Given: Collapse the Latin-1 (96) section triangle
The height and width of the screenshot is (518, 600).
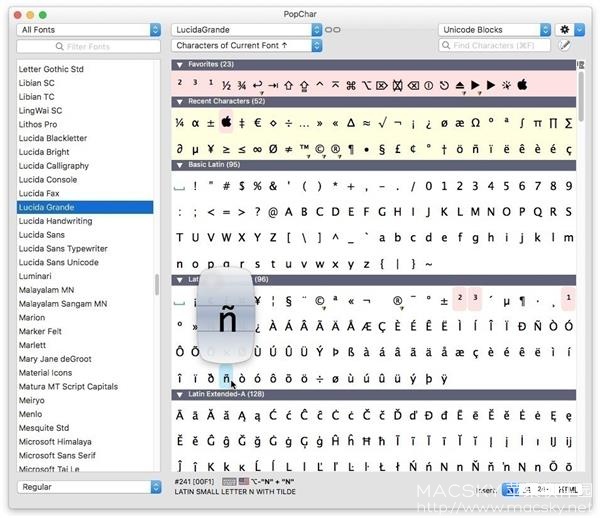Looking at the screenshot, I should (x=179, y=280).
